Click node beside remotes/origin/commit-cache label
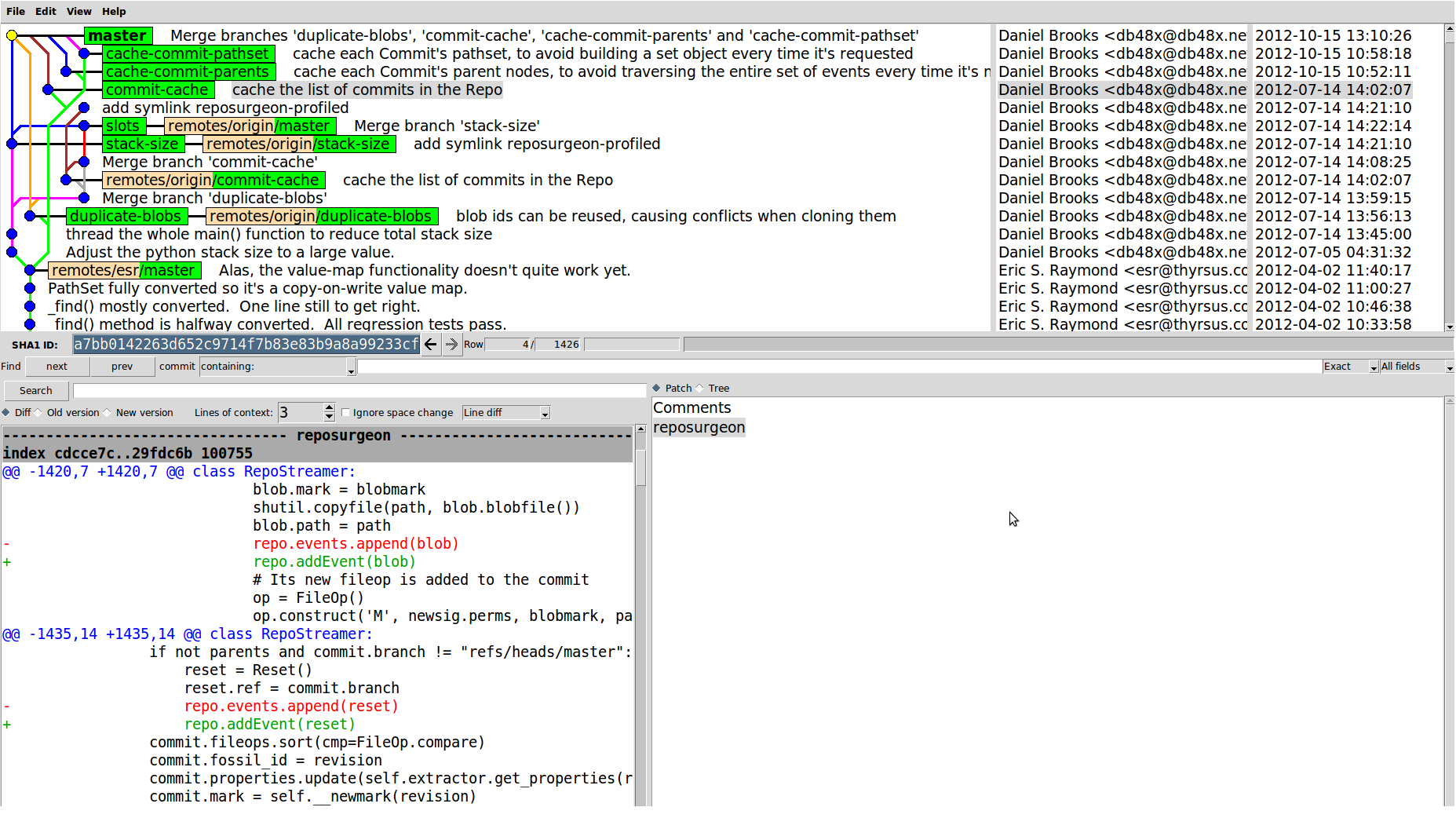This screenshot has height=829, width=1456. (x=66, y=180)
